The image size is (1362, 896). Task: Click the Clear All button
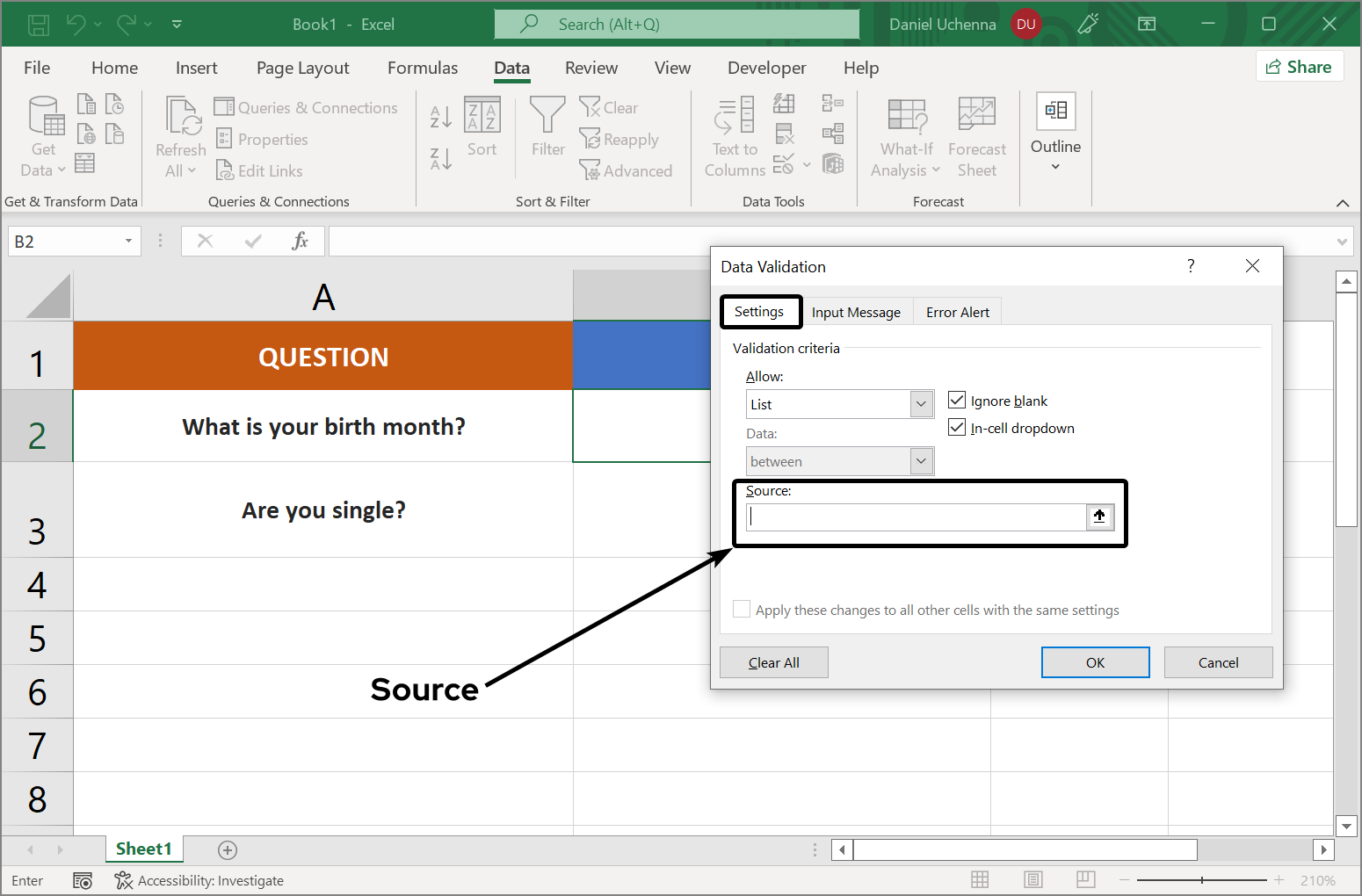tap(773, 661)
